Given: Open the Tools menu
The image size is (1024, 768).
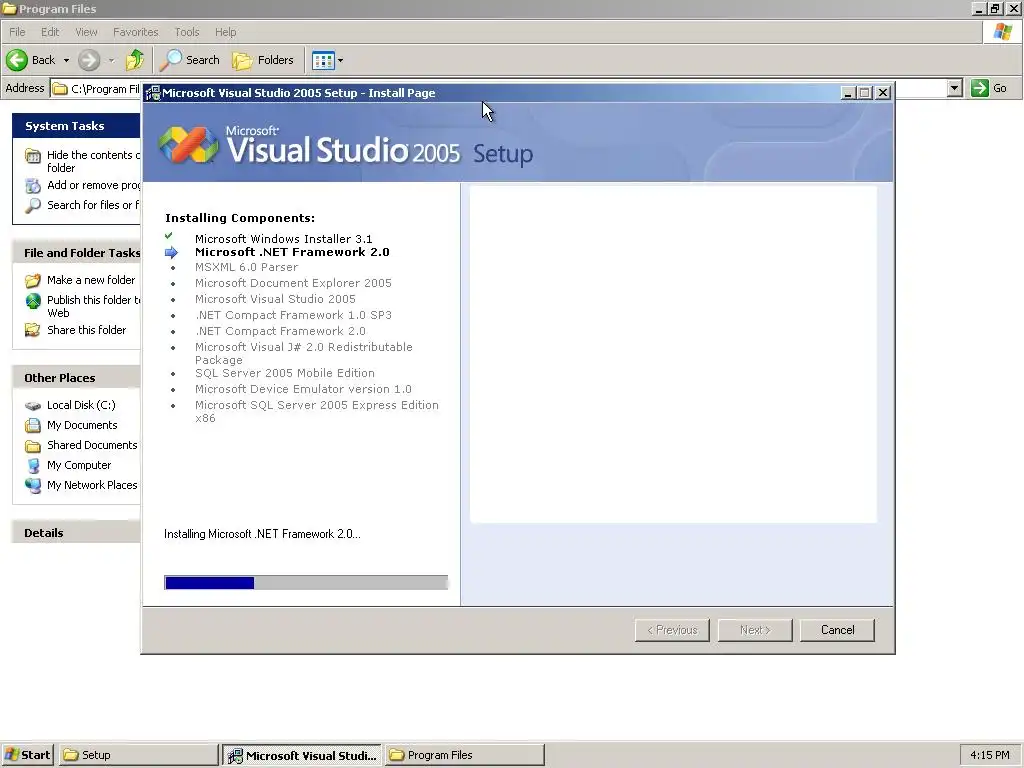Looking at the screenshot, I should click(187, 32).
